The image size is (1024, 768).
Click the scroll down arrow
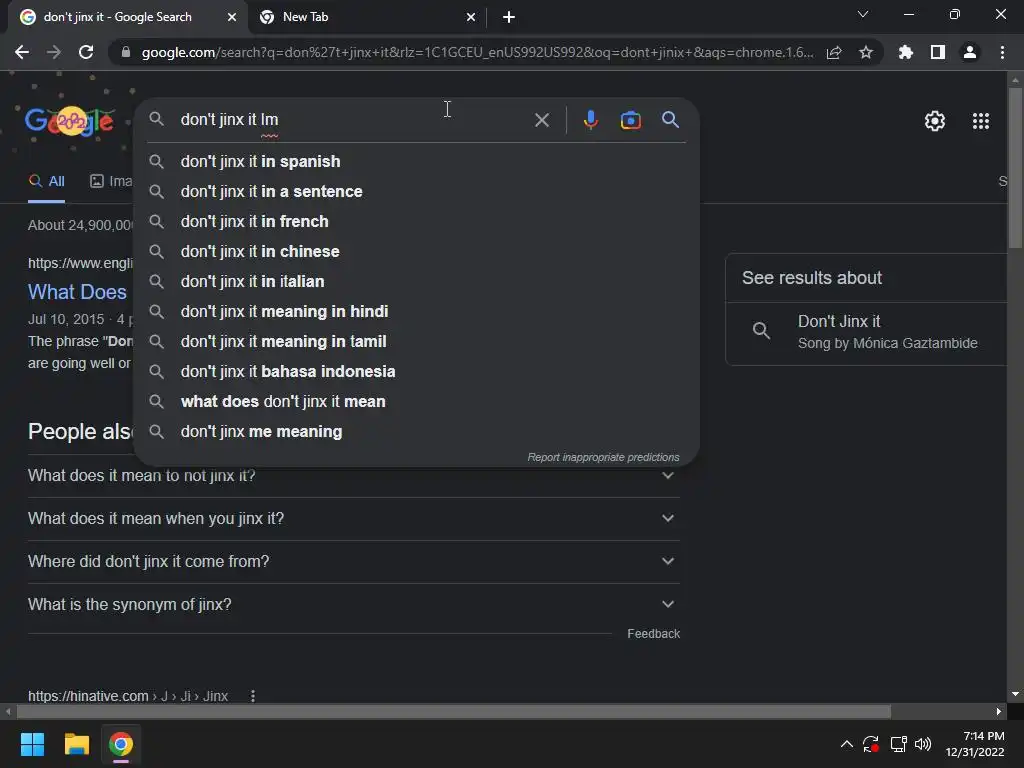(x=1015, y=694)
